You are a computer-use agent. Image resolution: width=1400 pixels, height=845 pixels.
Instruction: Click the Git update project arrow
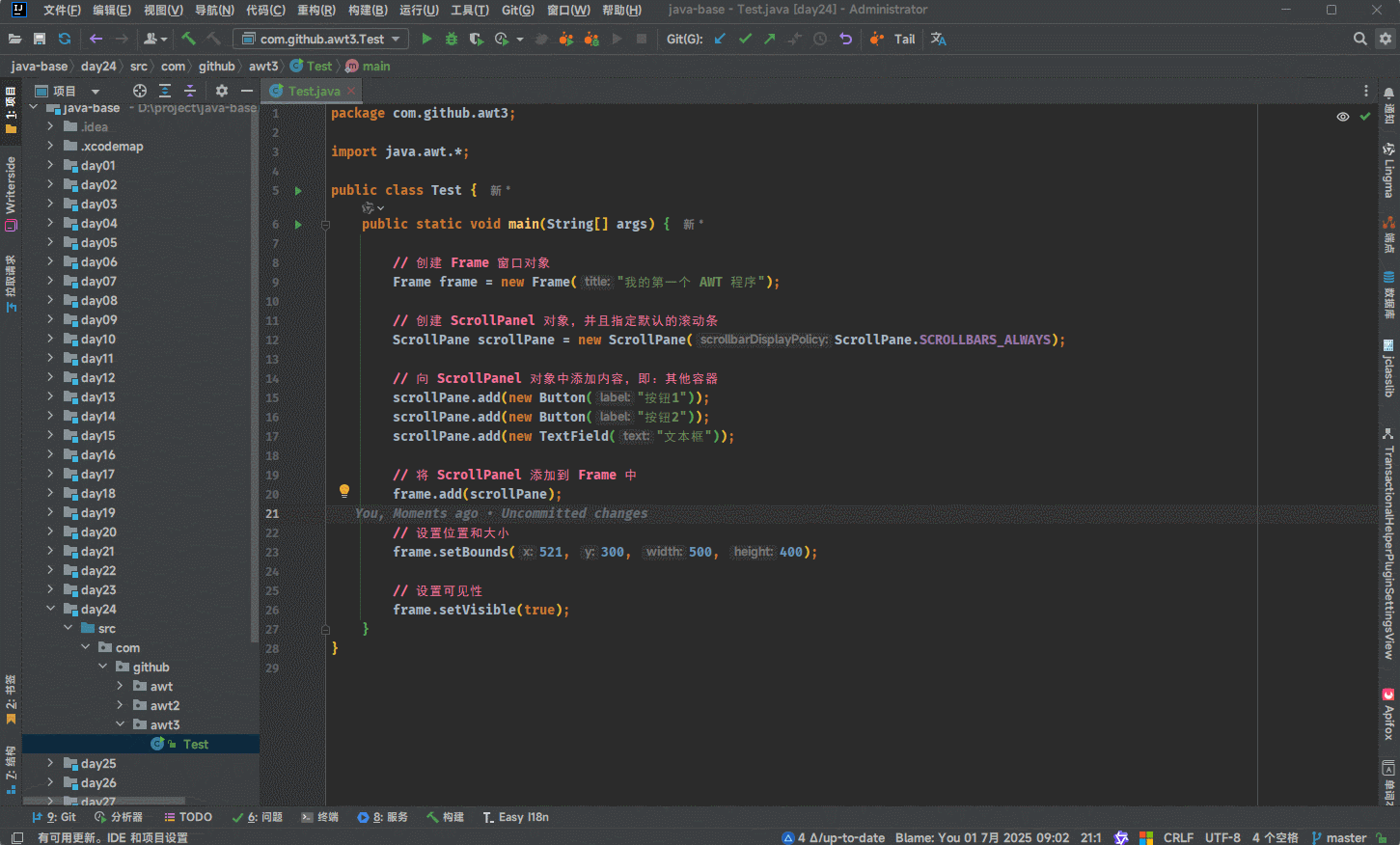point(720,40)
